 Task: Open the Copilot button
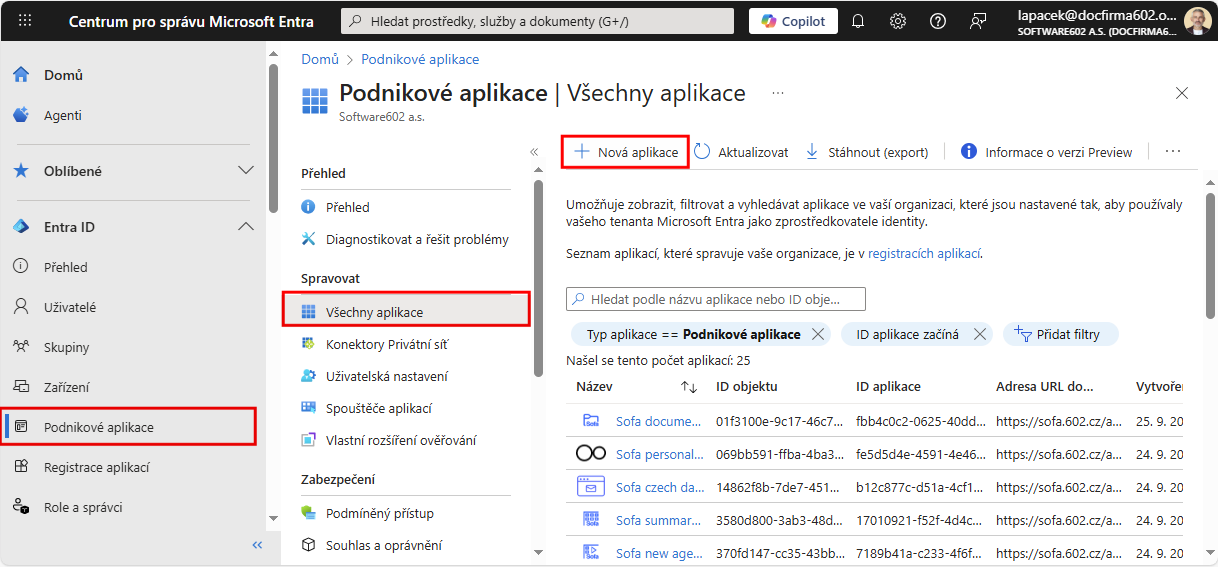click(793, 21)
